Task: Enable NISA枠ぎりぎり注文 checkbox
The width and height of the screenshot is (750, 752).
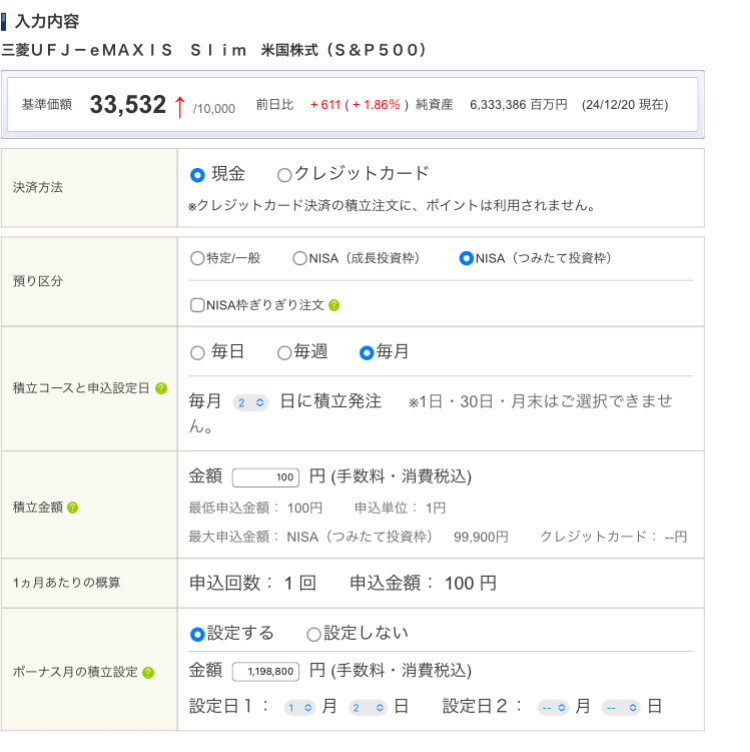Action: (197, 305)
